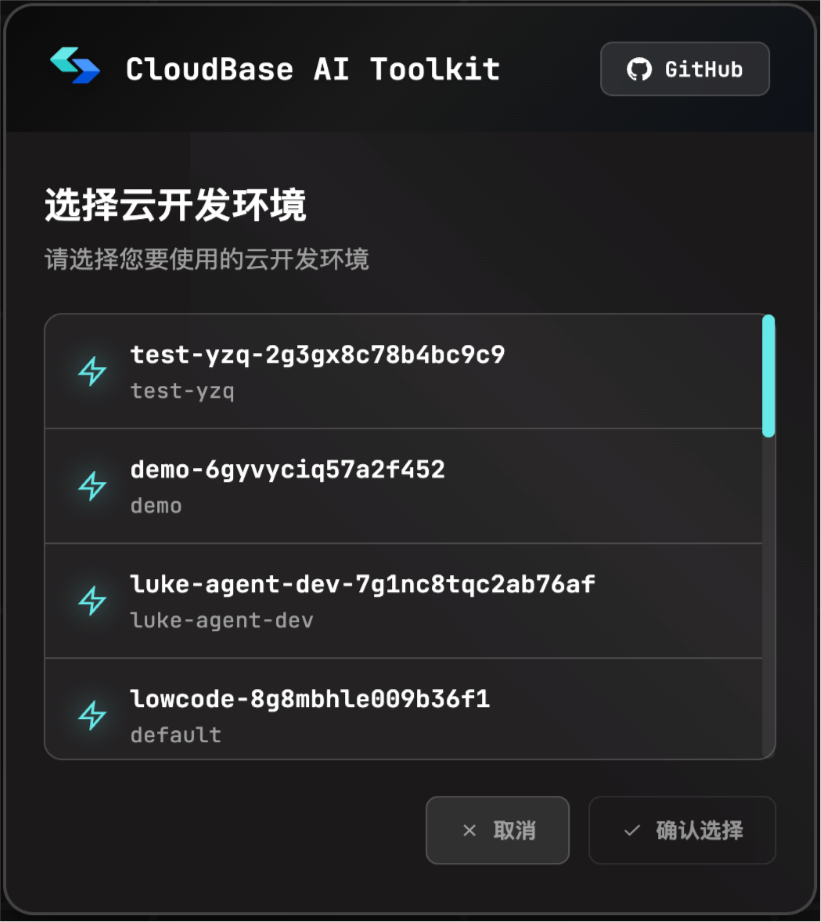Cancel with the 取消 button
This screenshot has height=922, width=821.
[x=498, y=830]
